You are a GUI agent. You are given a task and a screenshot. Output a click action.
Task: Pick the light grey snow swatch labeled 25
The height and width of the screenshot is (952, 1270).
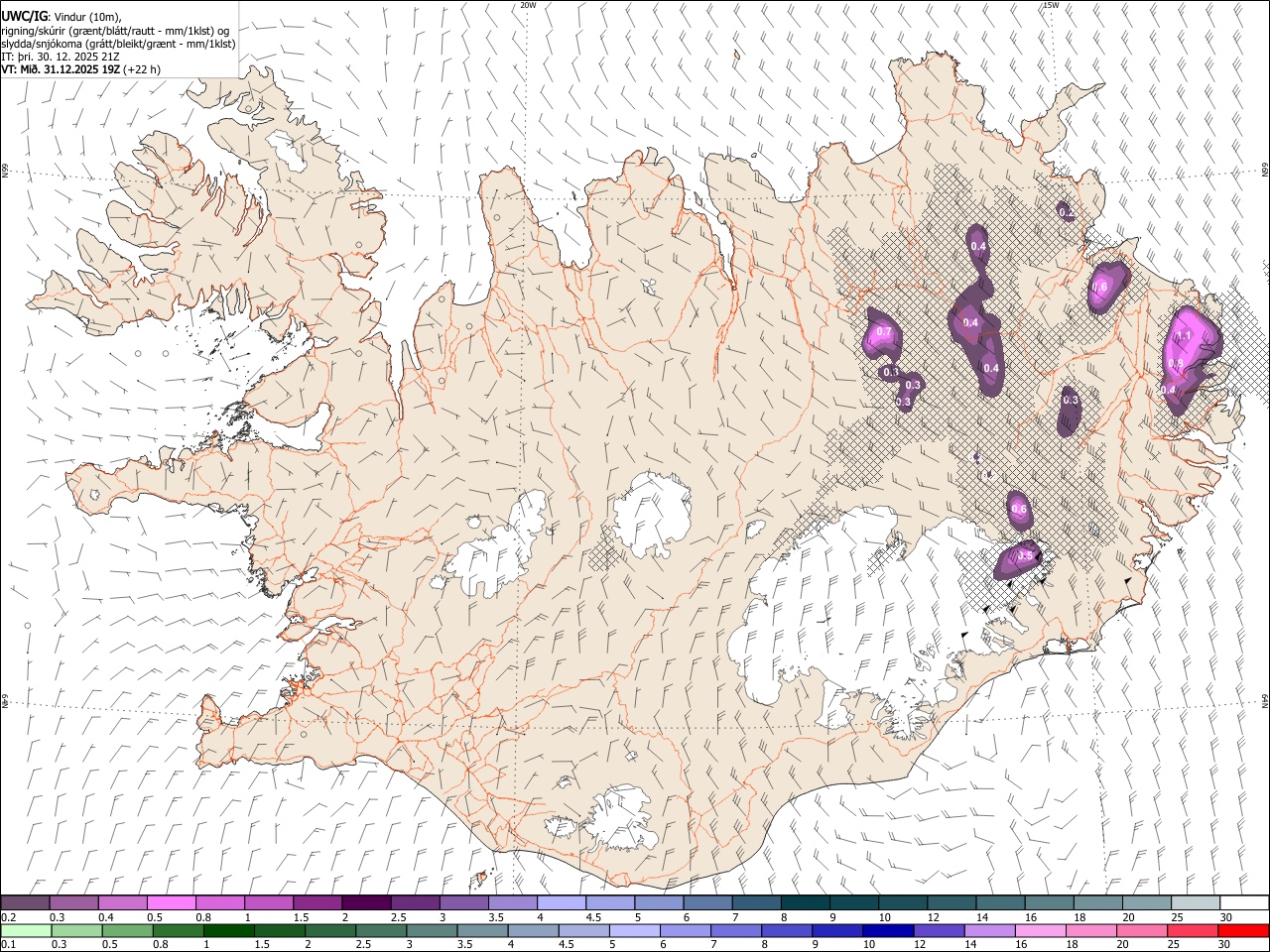(1197, 903)
